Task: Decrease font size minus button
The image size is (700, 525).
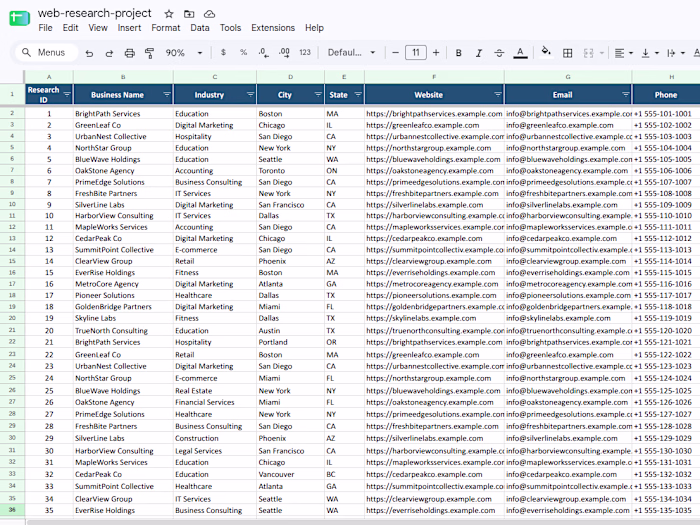Action: point(395,53)
